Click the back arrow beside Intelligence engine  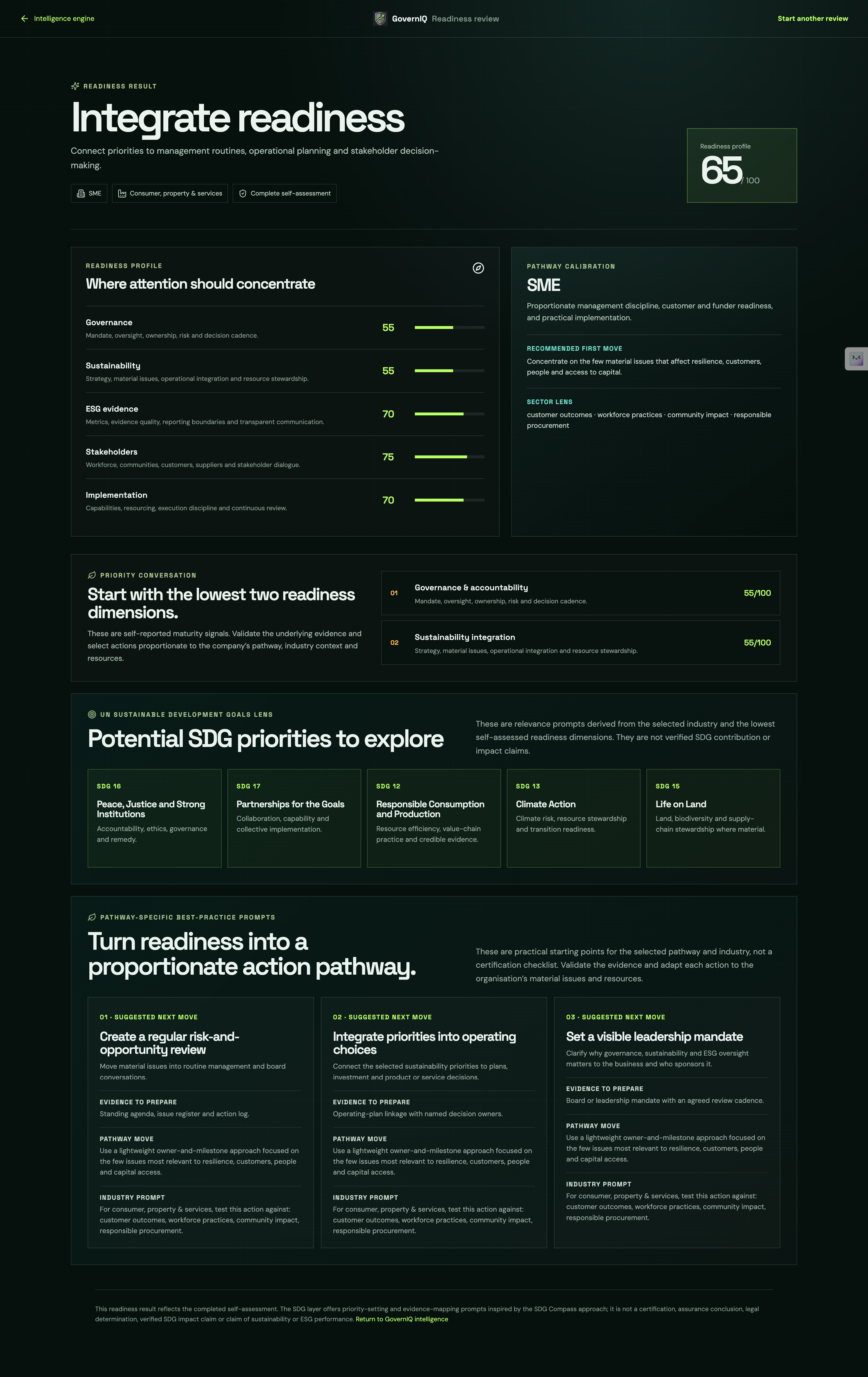[x=25, y=19]
